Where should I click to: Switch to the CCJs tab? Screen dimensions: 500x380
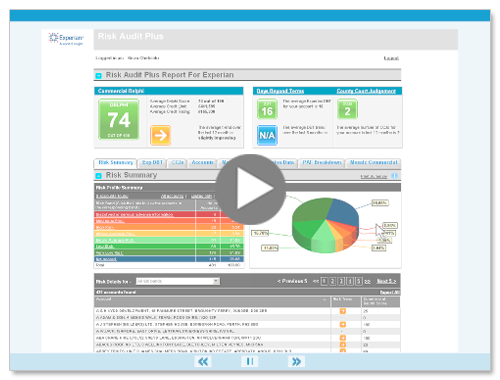point(177,163)
